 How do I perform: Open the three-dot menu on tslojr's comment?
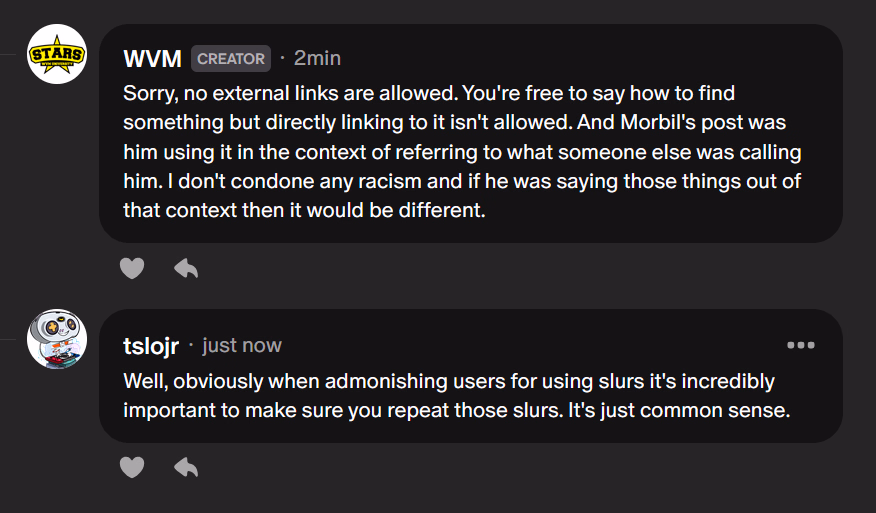pyautogui.click(x=801, y=345)
